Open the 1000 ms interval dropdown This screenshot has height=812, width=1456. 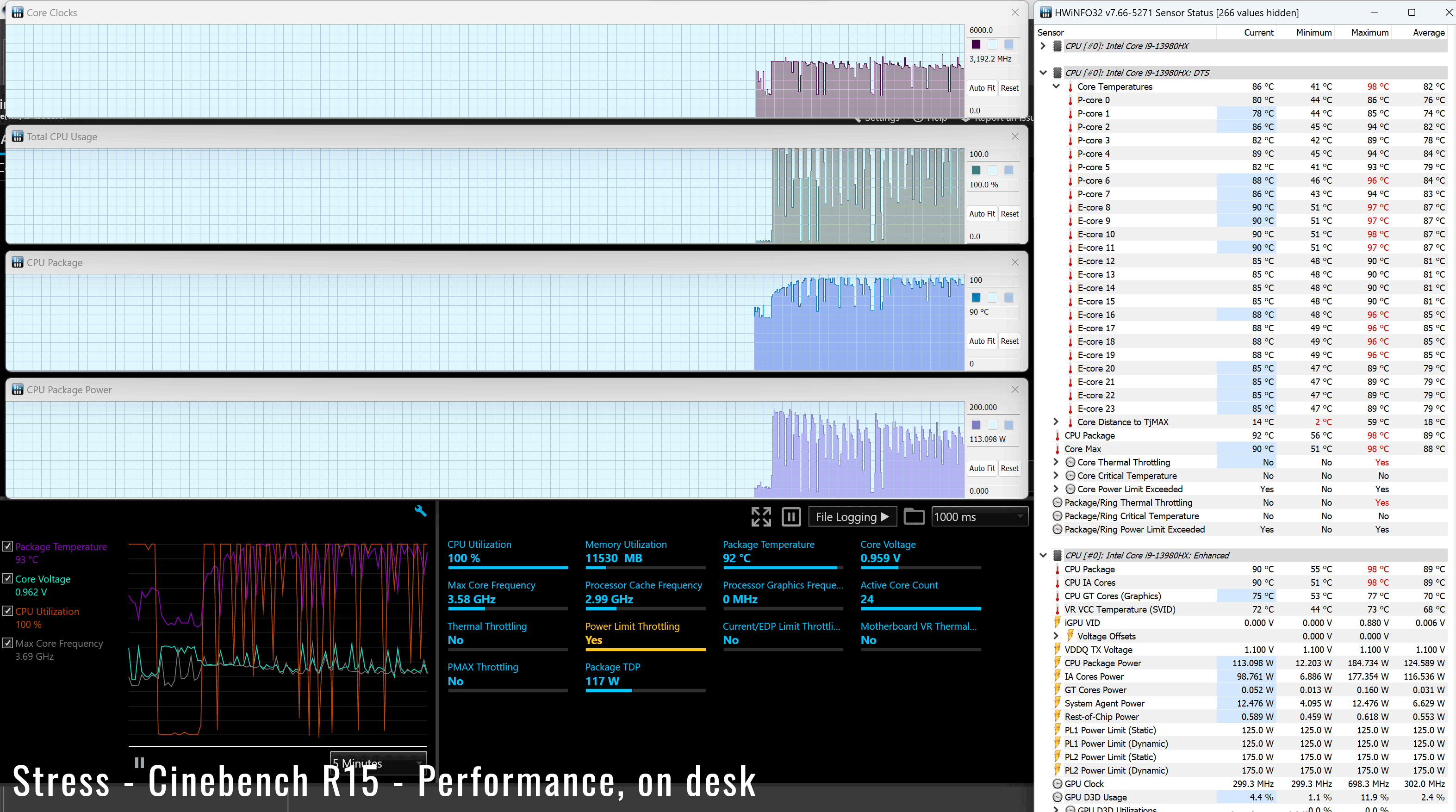(979, 516)
